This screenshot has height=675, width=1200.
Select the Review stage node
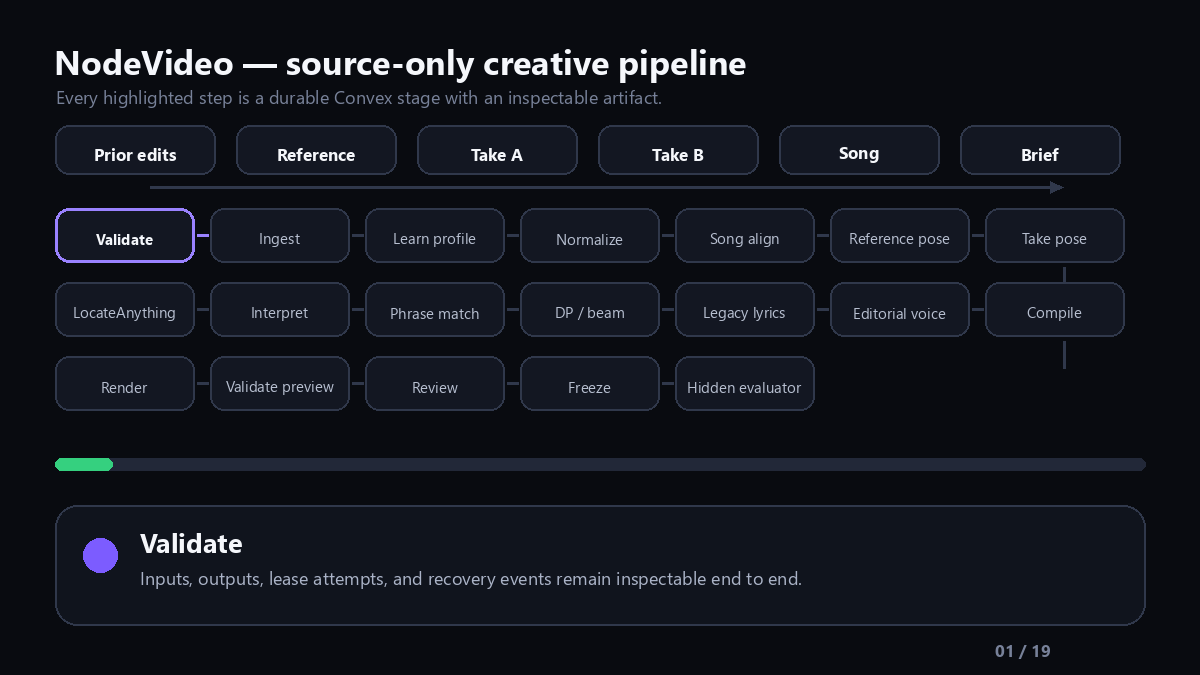point(435,384)
